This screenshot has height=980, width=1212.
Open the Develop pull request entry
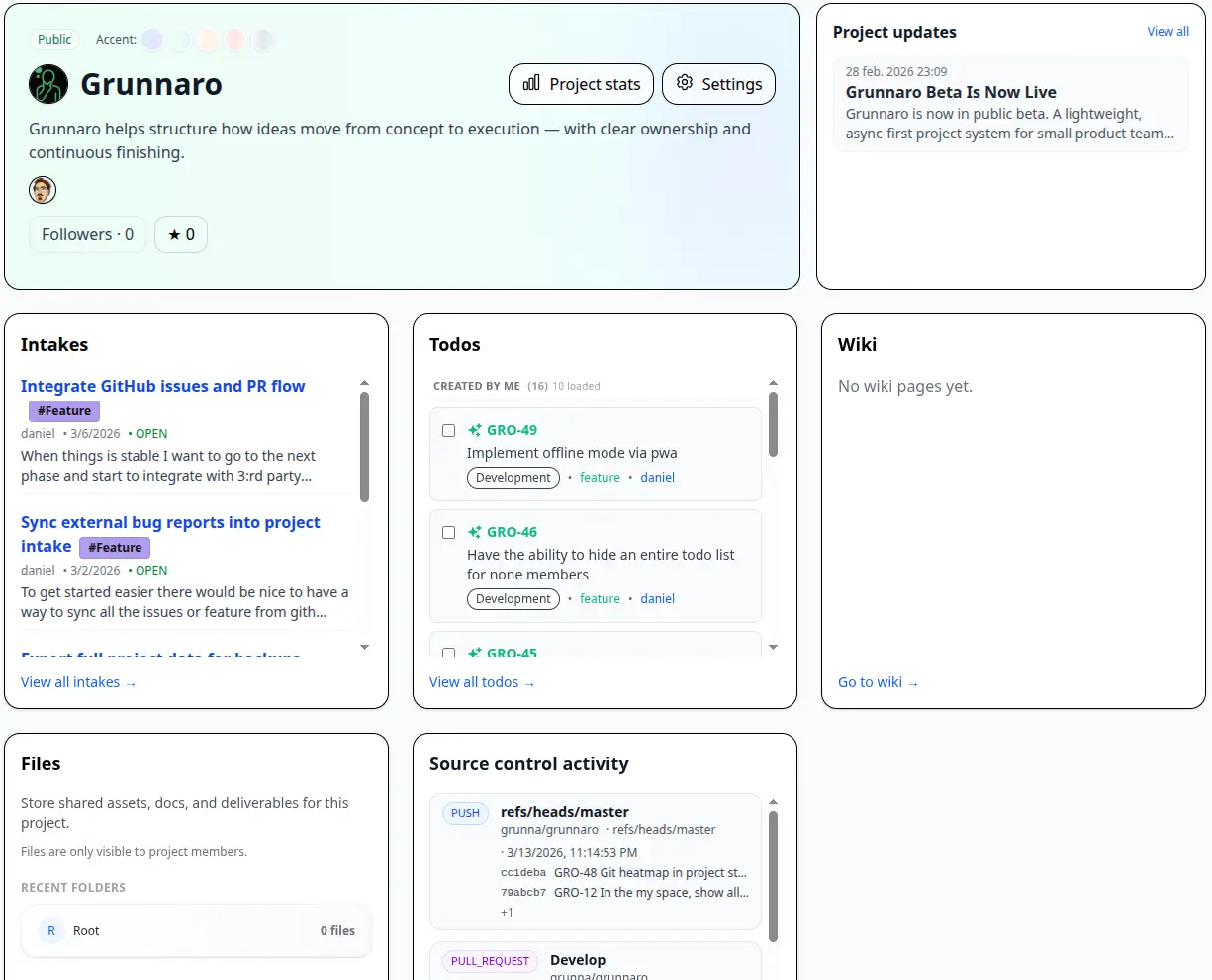578,960
